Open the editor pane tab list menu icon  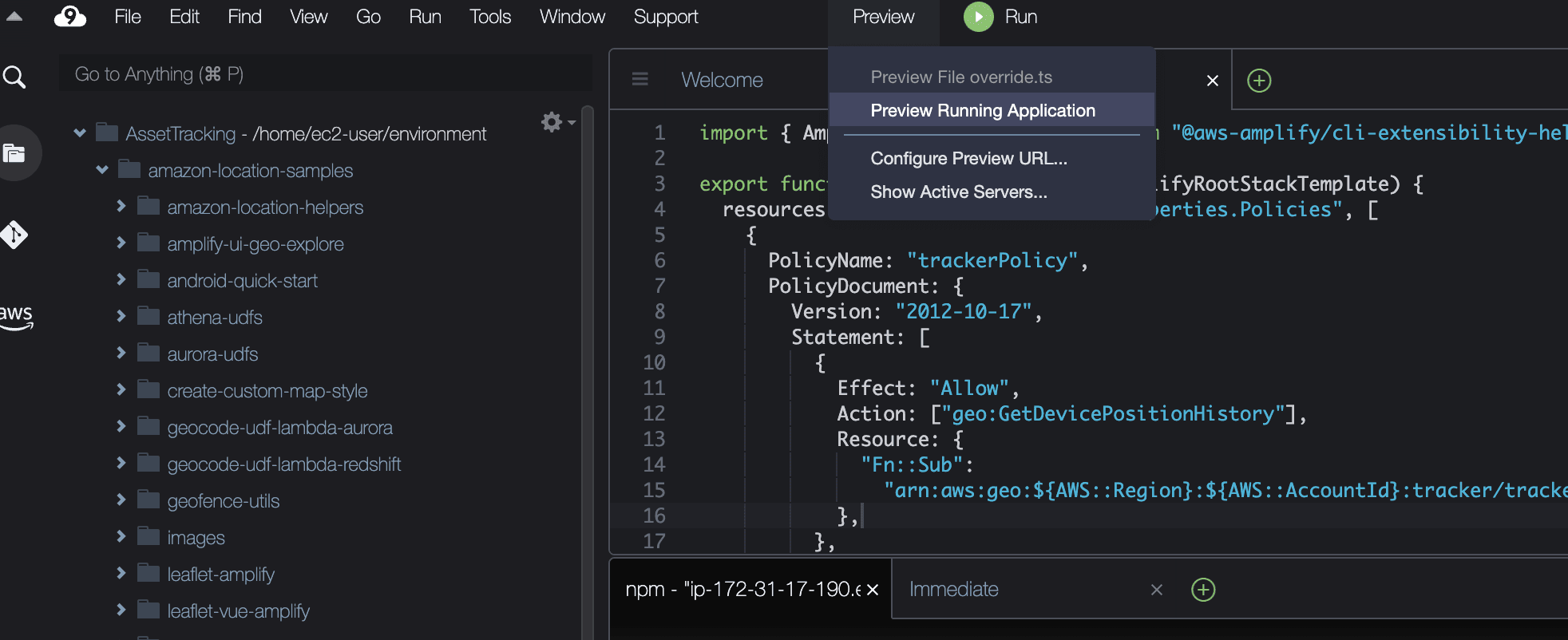(640, 79)
